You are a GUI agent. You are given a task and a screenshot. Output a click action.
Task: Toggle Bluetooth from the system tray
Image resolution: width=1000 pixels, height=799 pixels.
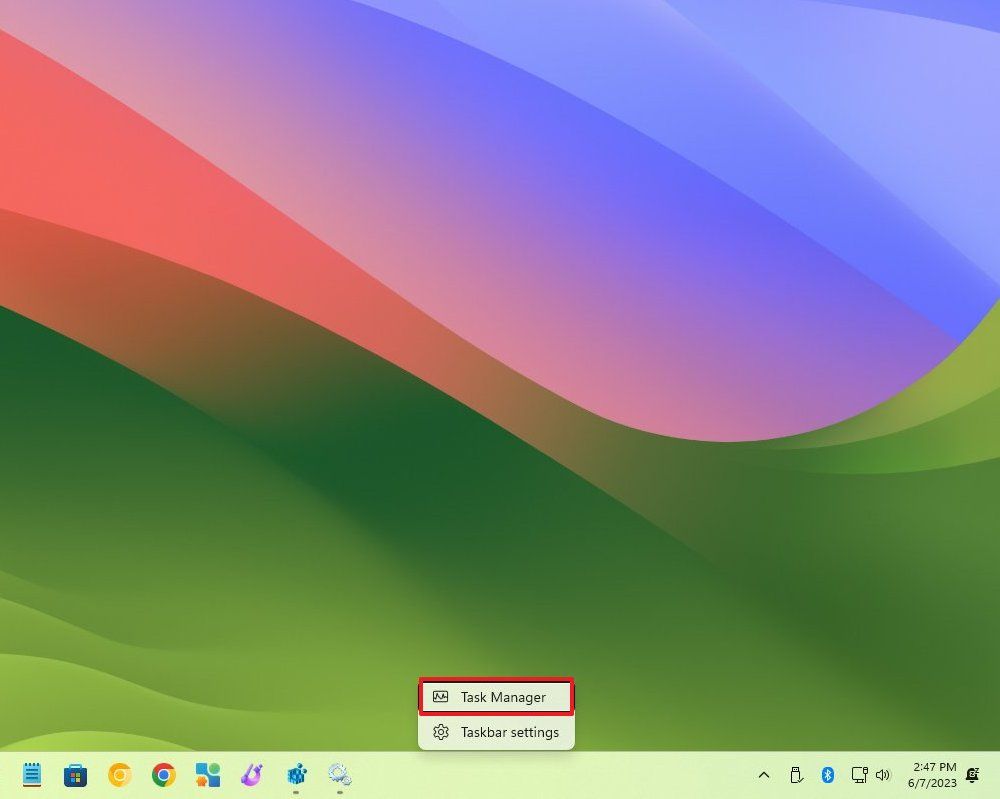tap(828, 775)
